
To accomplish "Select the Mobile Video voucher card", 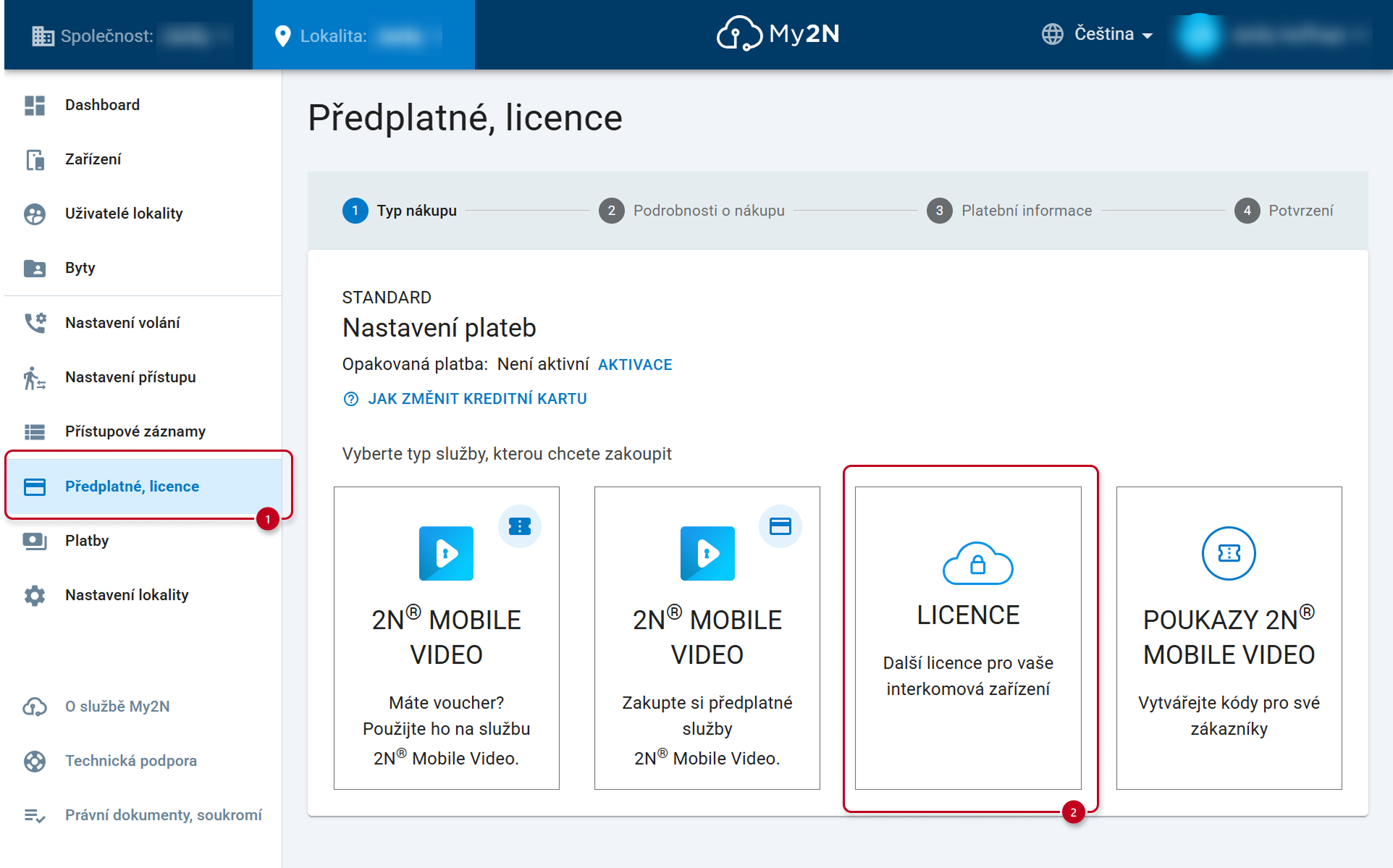I will coord(446,638).
